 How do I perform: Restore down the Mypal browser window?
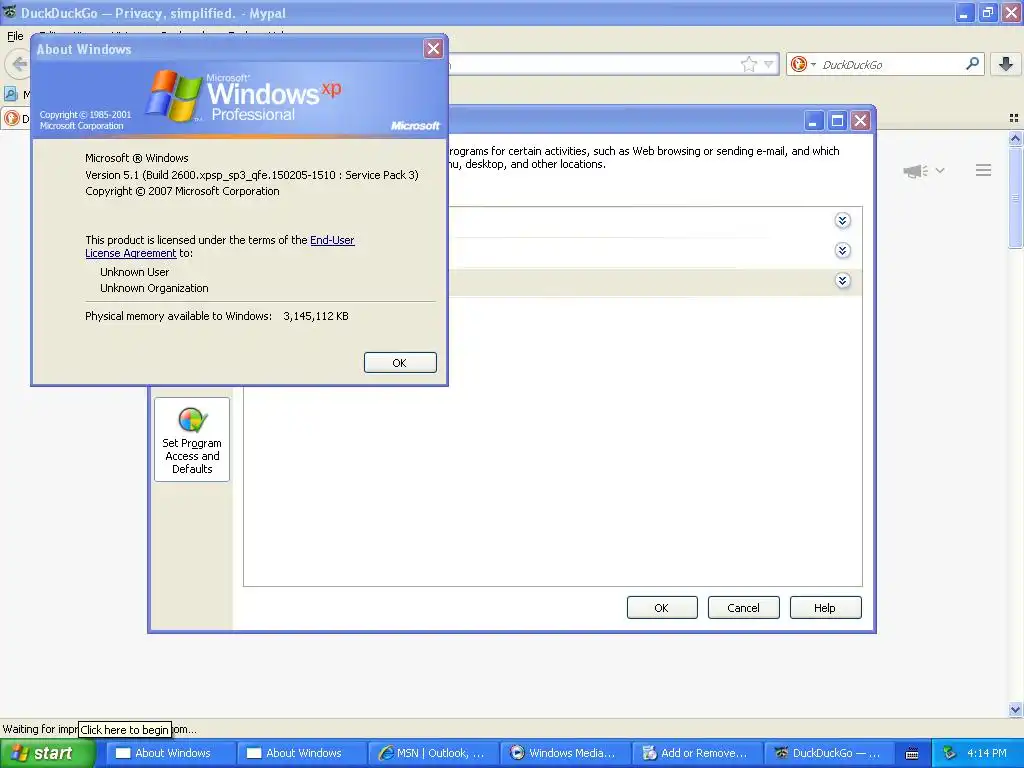[988, 12]
